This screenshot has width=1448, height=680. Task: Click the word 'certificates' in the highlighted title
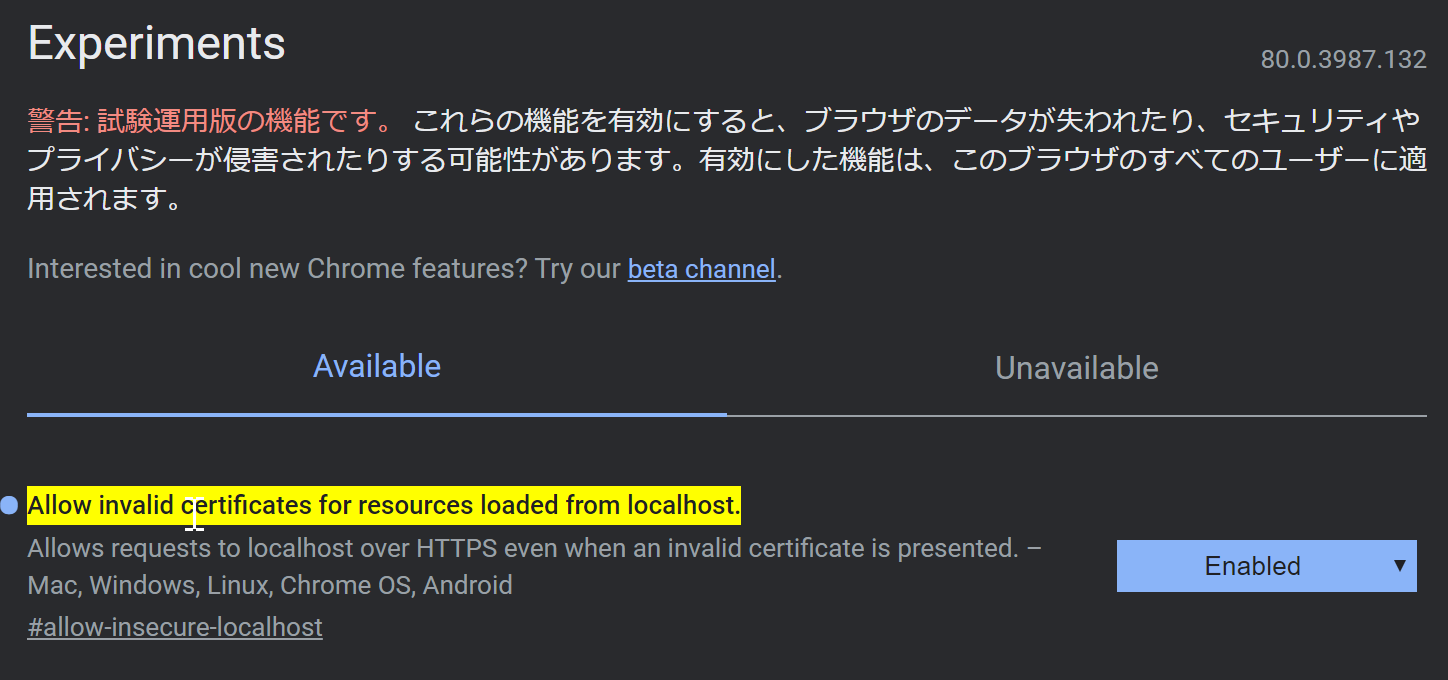pos(246,506)
